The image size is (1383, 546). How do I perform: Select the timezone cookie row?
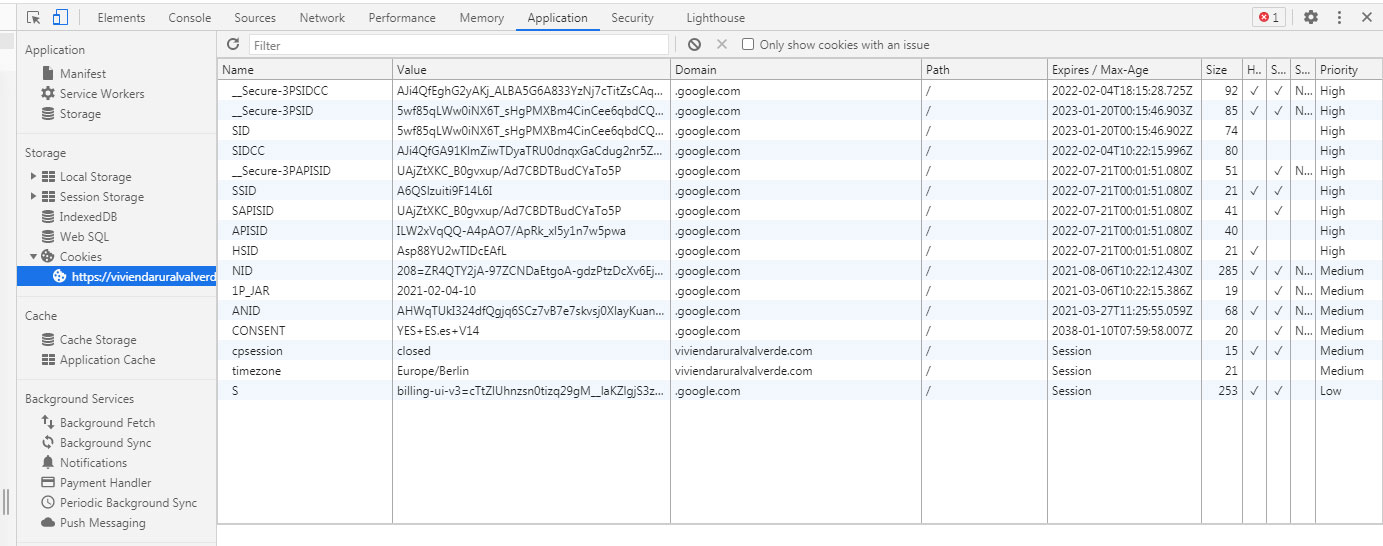[800, 370]
